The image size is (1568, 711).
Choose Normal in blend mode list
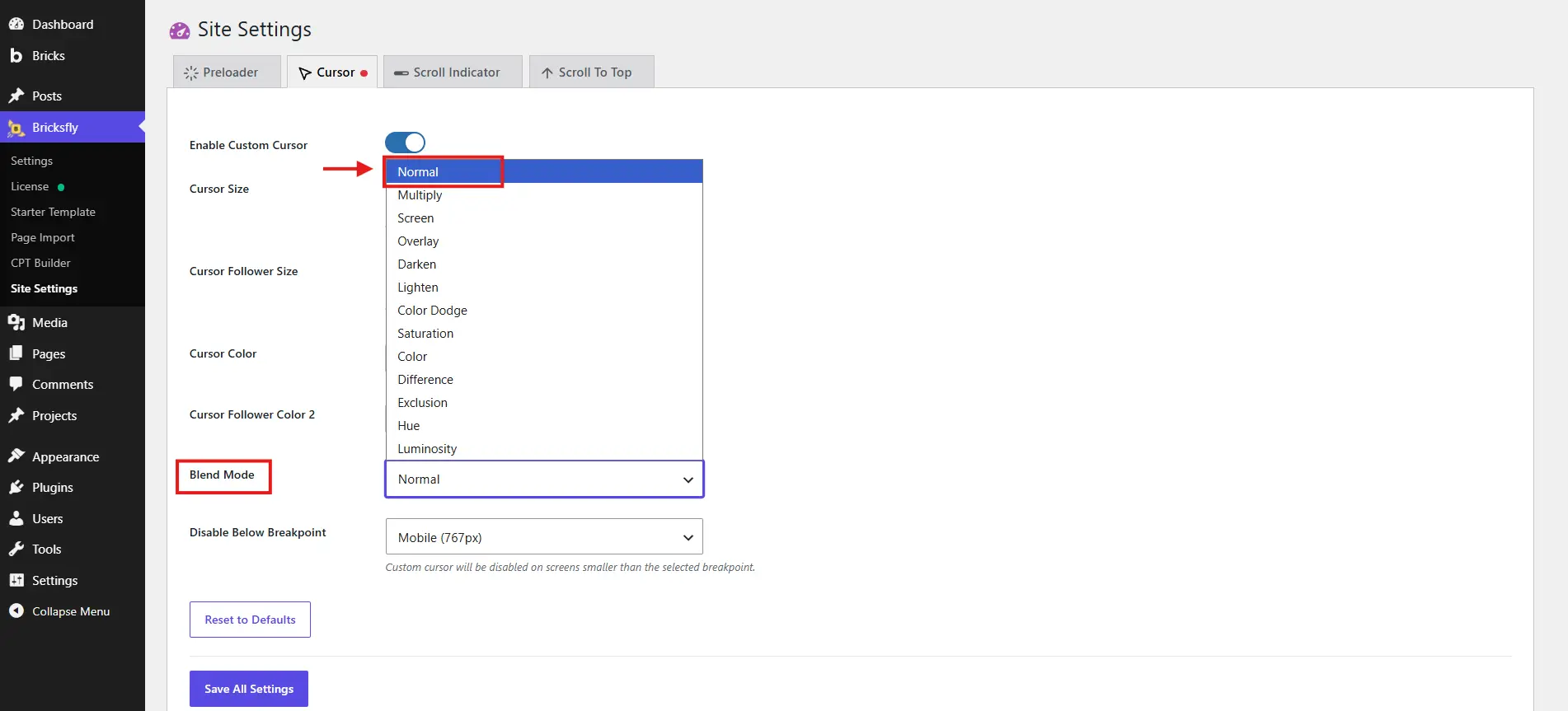544,171
